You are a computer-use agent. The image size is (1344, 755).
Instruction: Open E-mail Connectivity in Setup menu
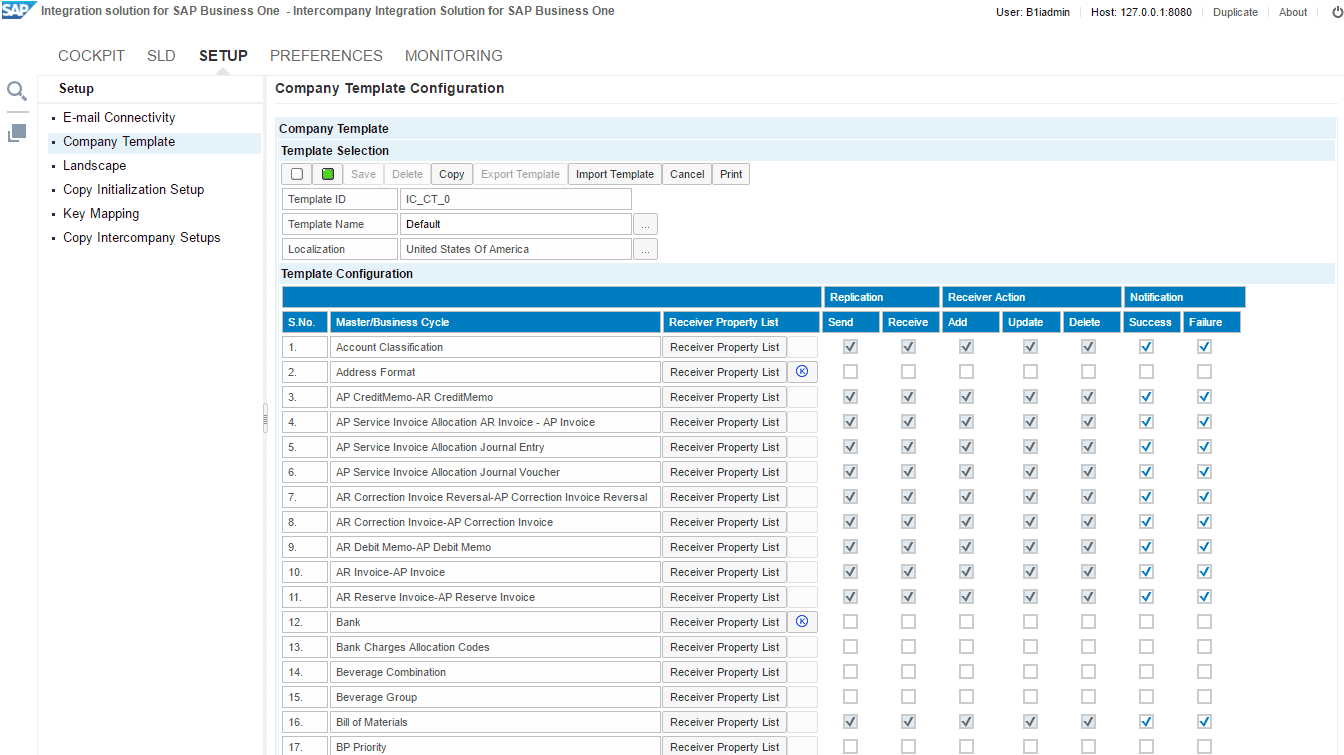click(119, 118)
